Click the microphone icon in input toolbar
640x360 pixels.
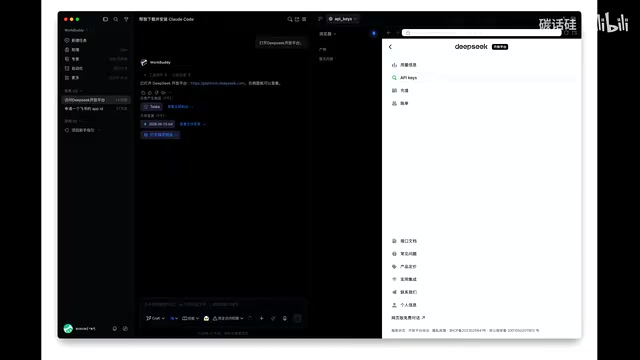(x=285, y=318)
